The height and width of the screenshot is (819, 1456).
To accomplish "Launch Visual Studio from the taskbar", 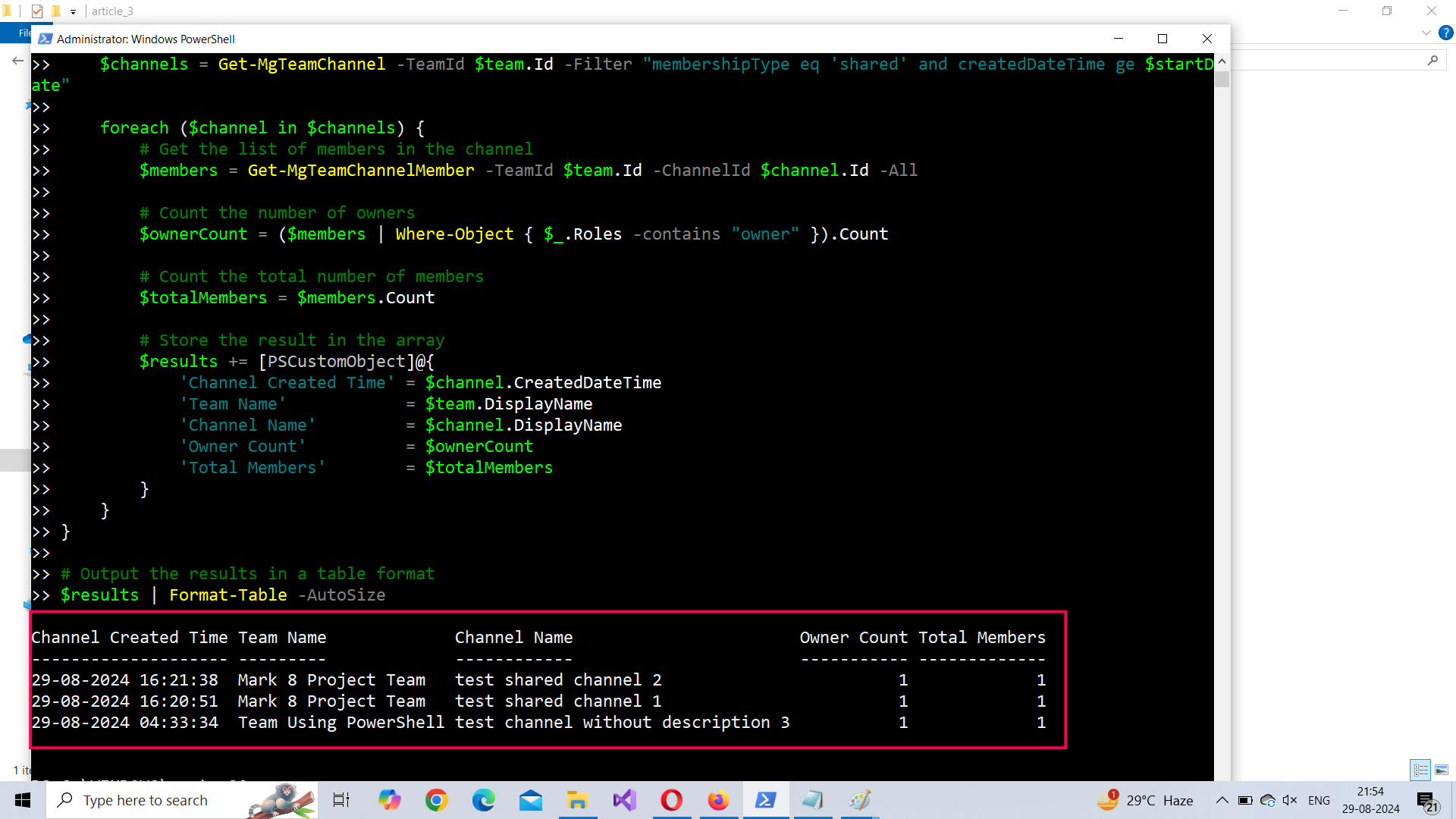I will point(624,800).
